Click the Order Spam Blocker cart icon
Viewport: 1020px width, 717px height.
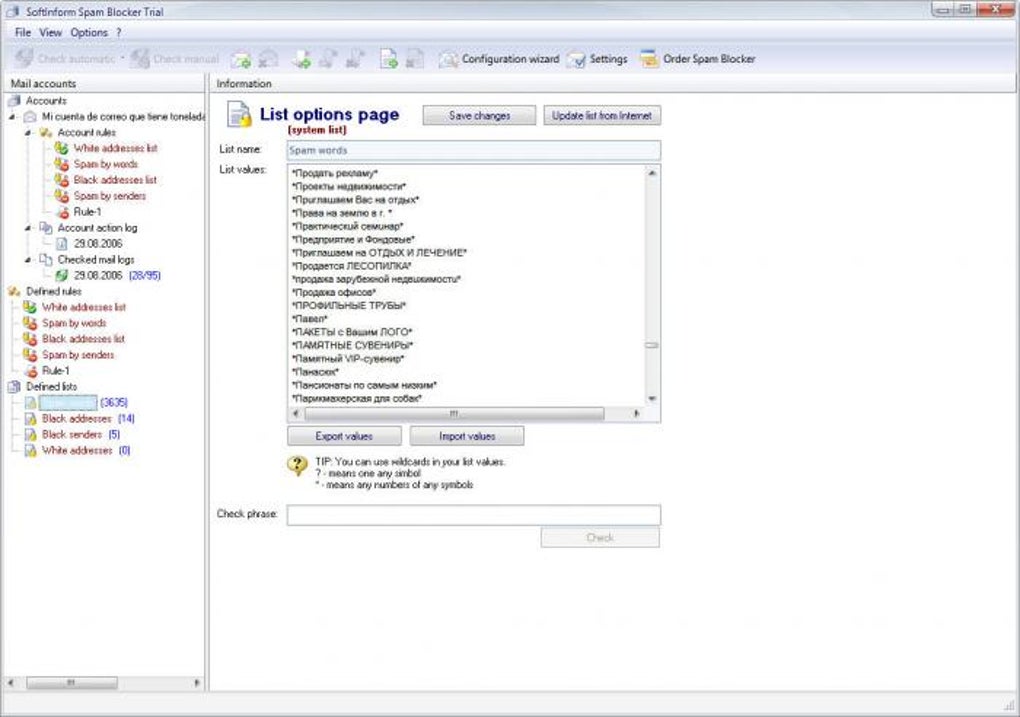(649, 59)
